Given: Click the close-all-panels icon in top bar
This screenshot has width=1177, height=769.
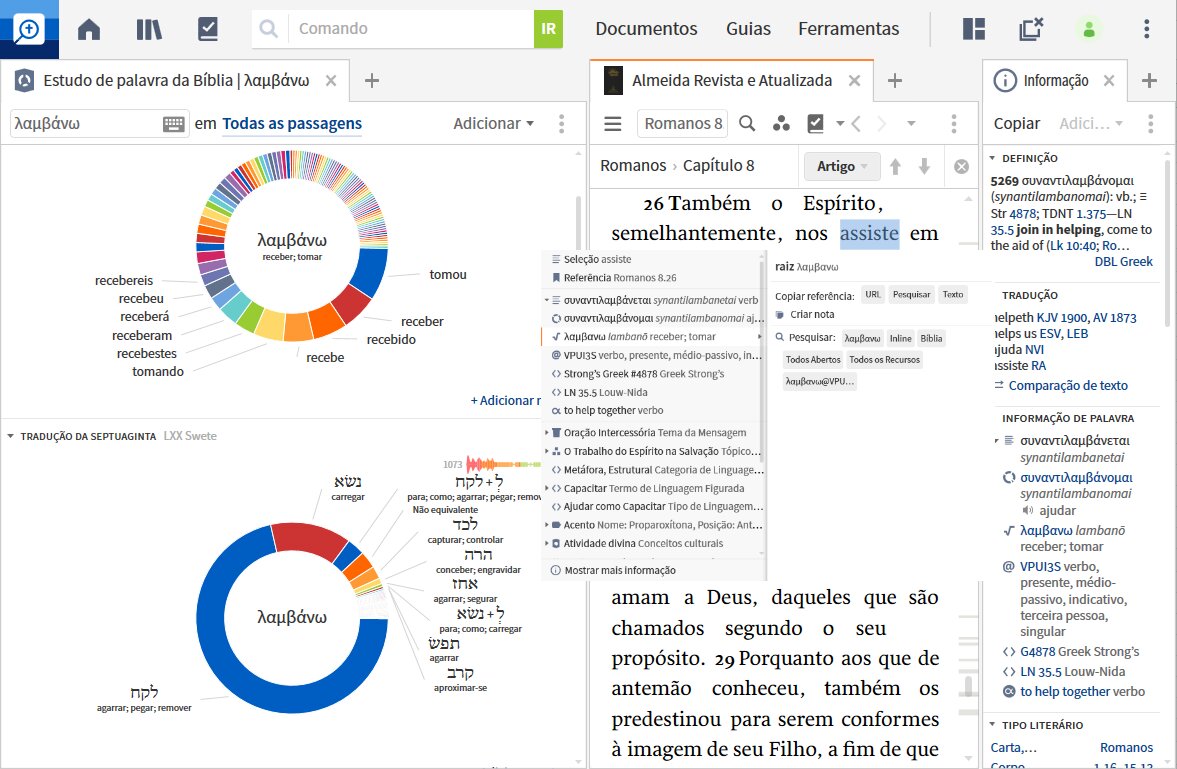Looking at the screenshot, I should pos(1031,29).
